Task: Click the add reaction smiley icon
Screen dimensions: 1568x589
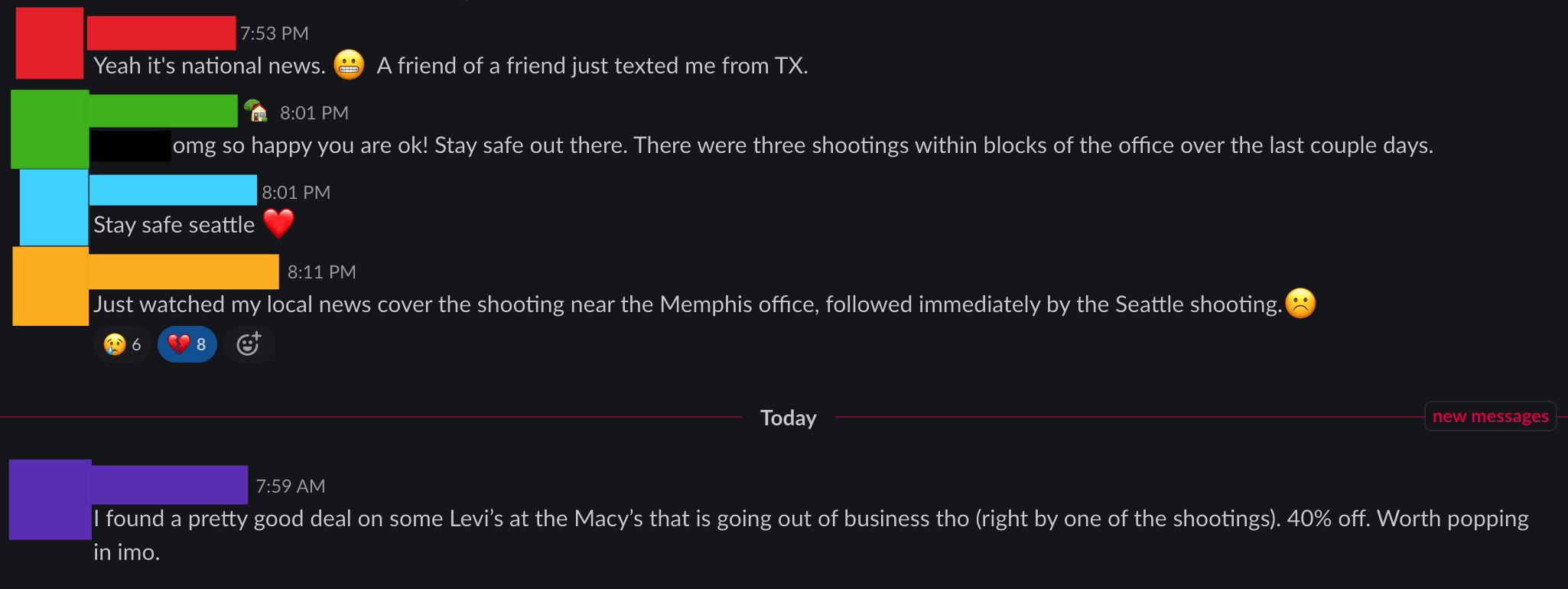Action: [x=249, y=344]
